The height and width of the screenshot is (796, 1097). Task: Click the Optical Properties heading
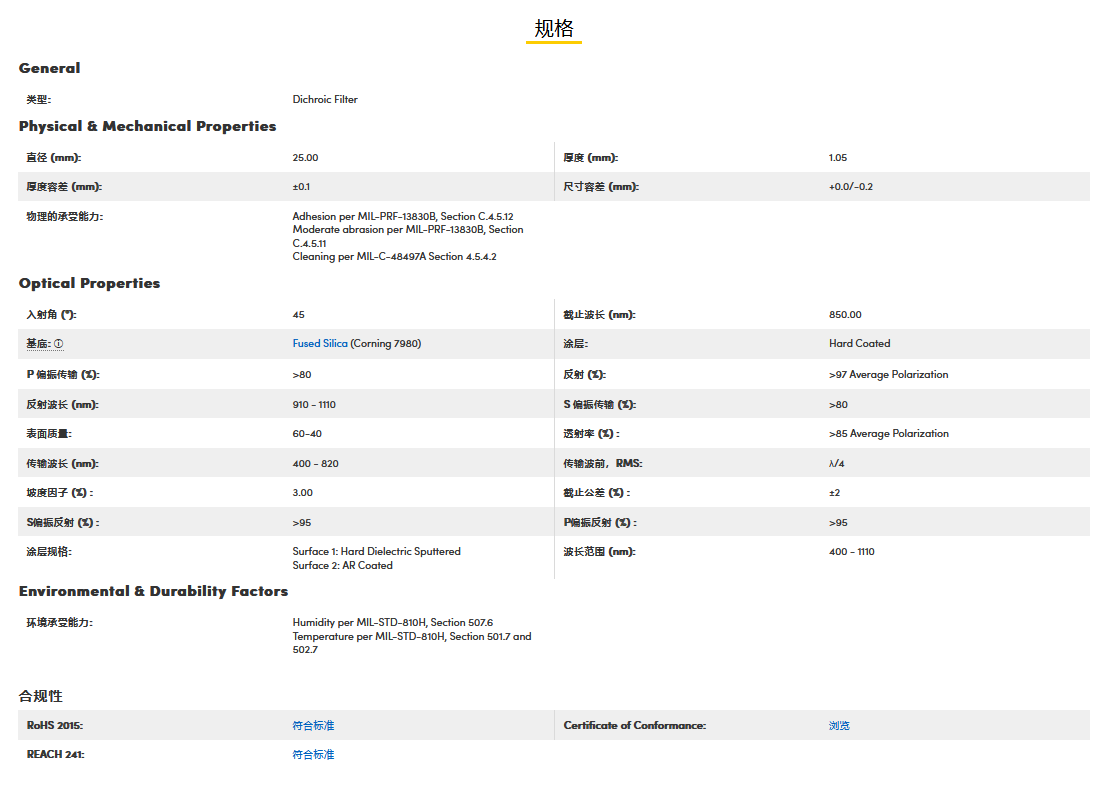pyautogui.click(x=89, y=283)
